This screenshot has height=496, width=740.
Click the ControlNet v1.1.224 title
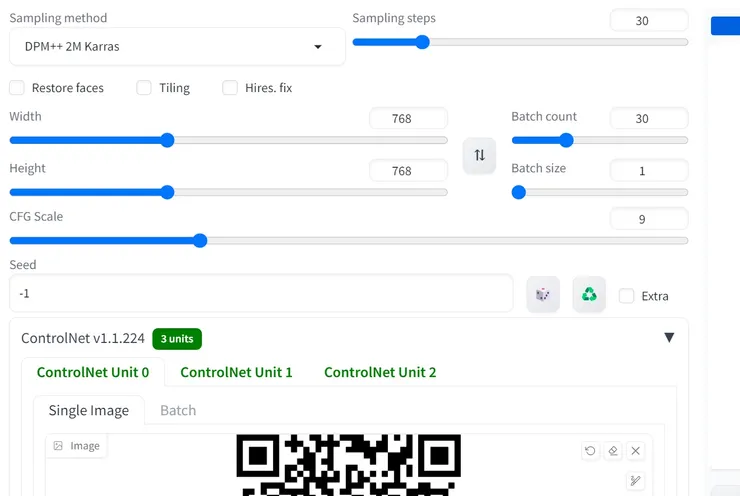pyautogui.click(x=83, y=338)
